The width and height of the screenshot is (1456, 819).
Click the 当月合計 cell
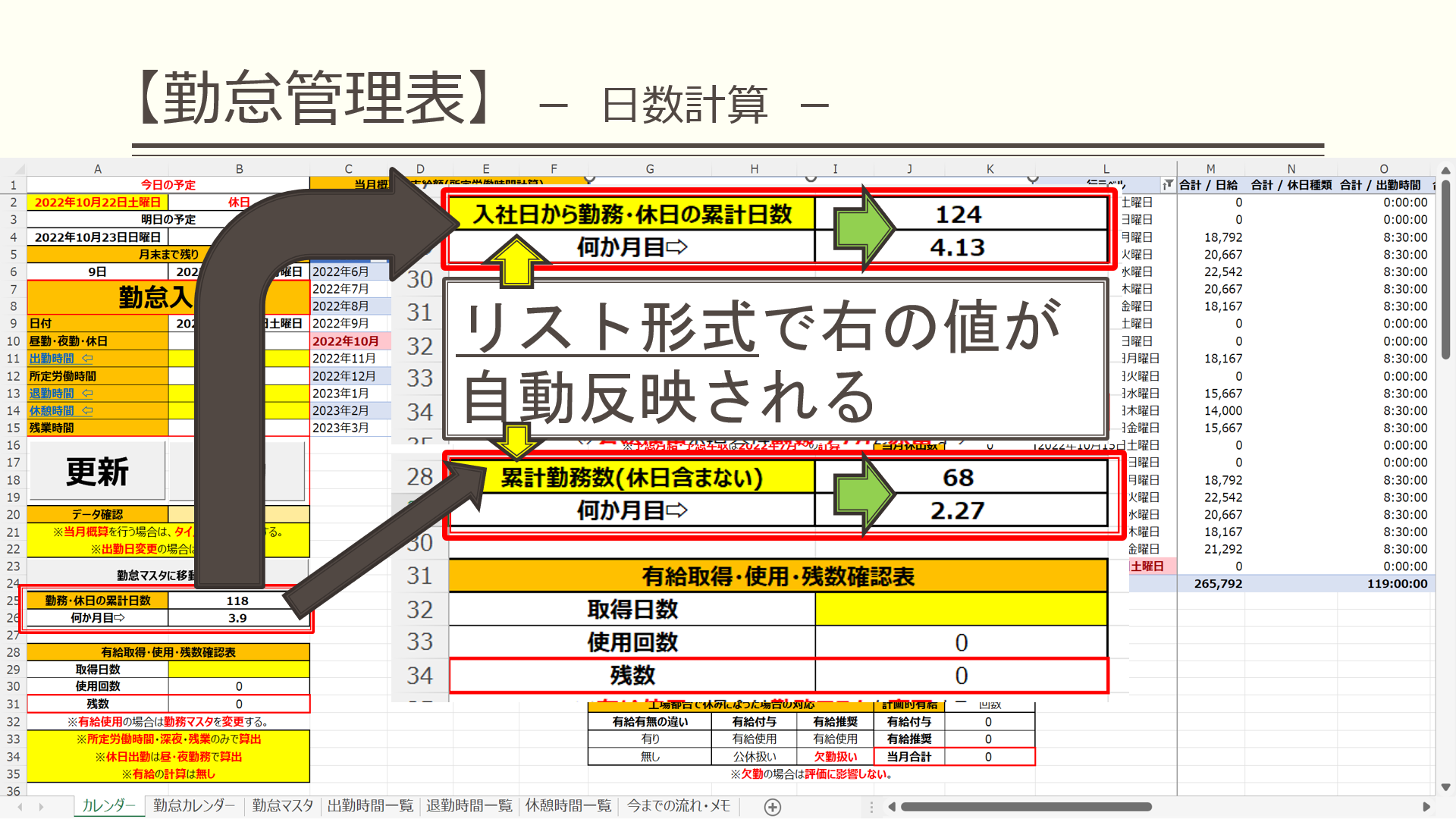pos(909,757)
